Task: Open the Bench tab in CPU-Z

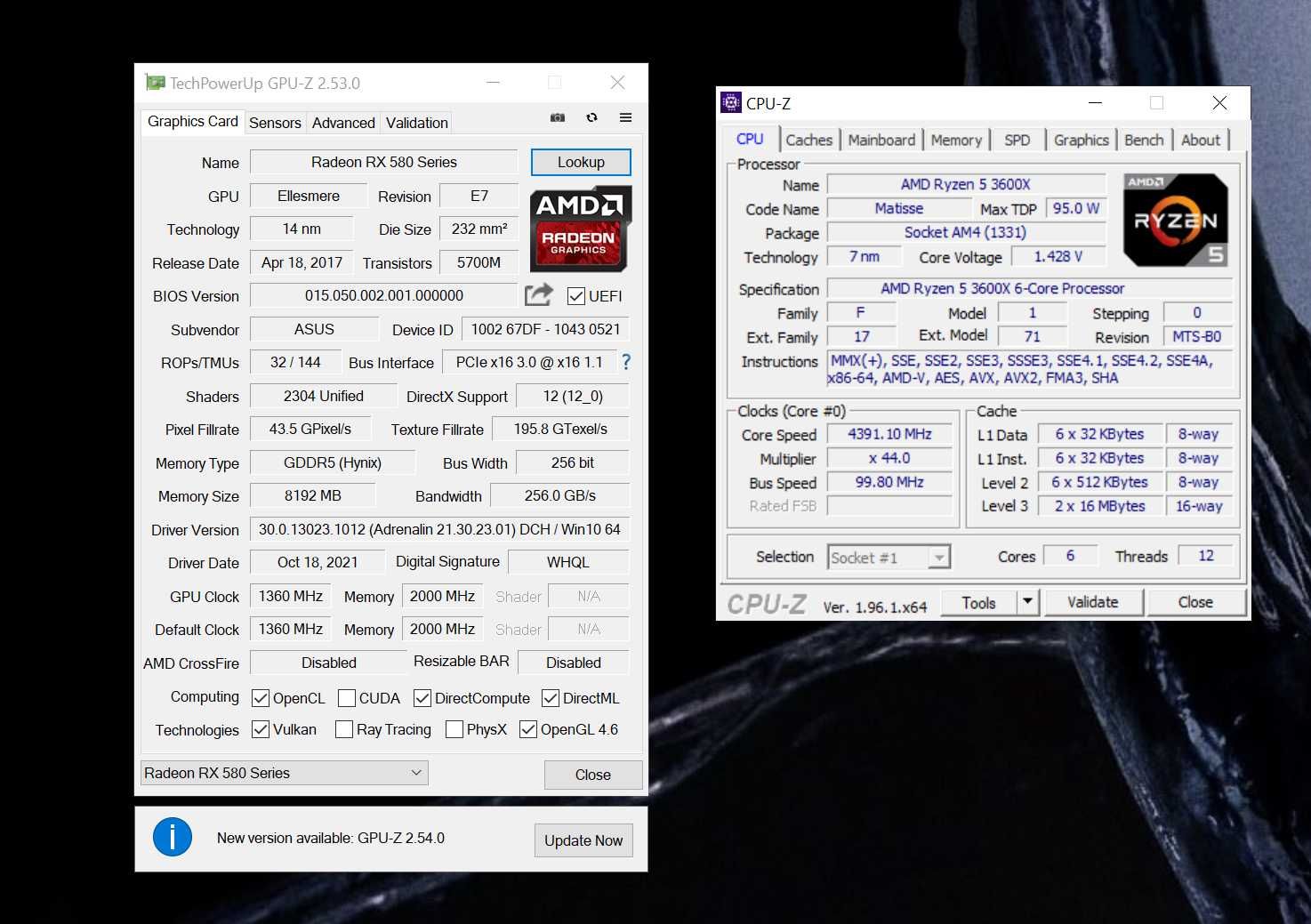Action: click(1144, 140)
